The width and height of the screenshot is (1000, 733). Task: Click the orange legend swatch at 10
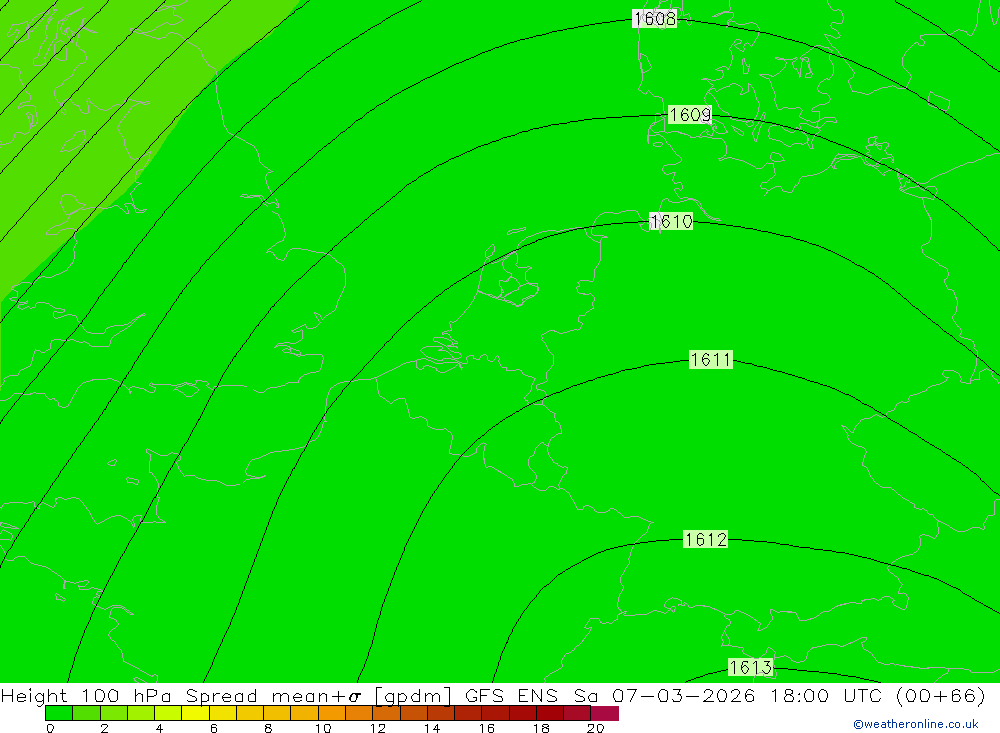(x=332, y=713)
